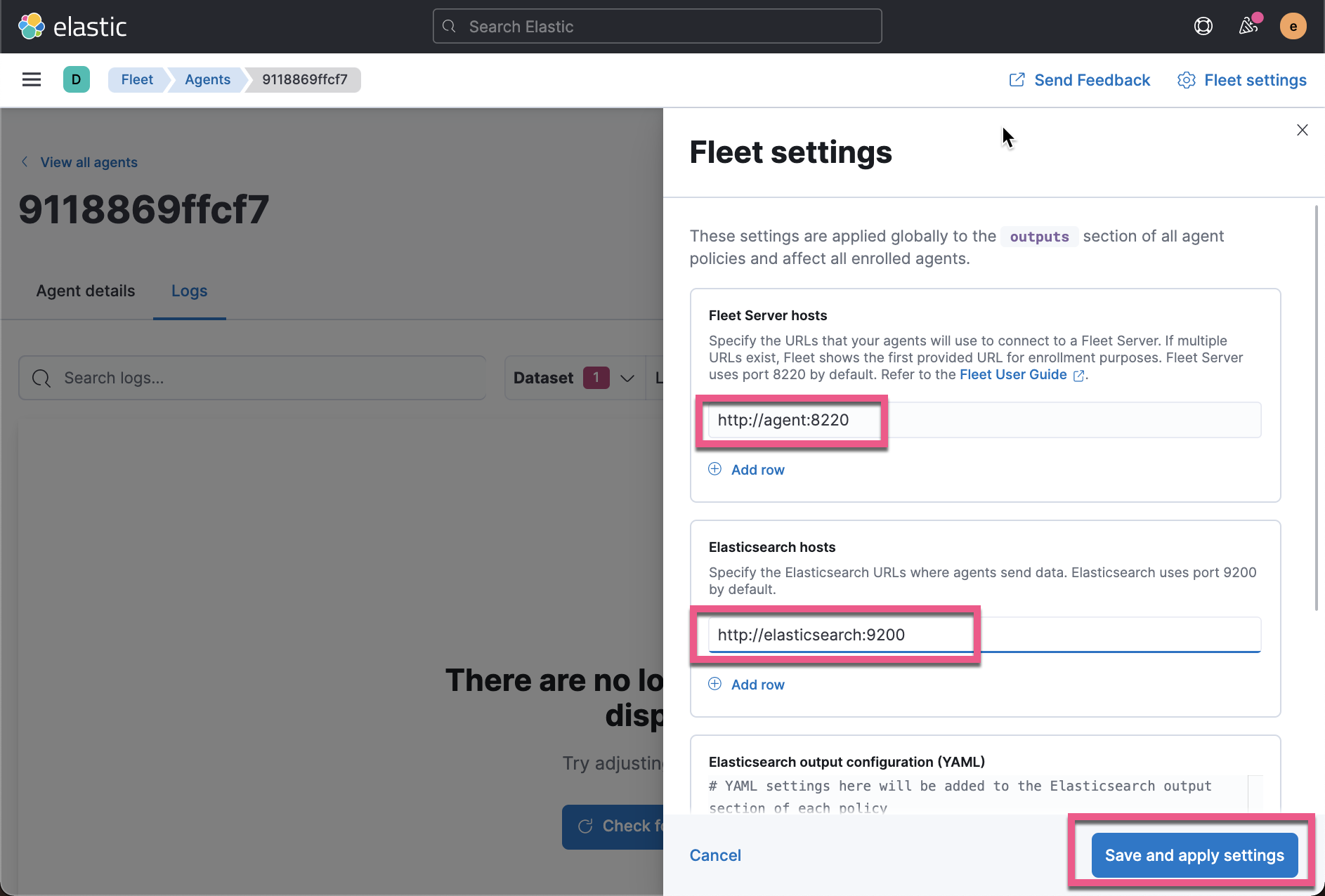Click the plus icon under Elasticsearch hosts
This screenshot has height=896, width=1325.
pos(714,683)
